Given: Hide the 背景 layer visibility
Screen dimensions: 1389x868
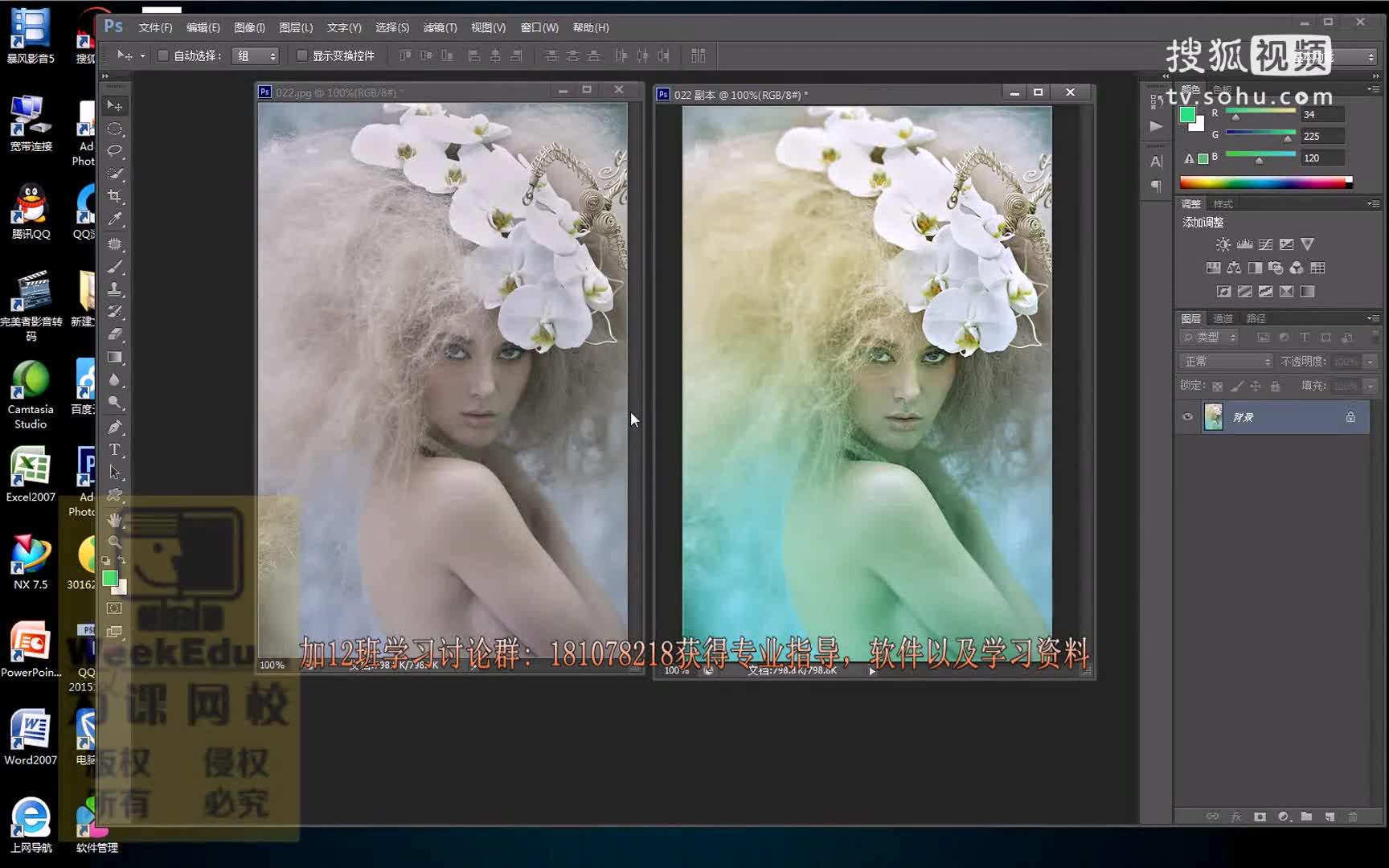Looking at the screenshot, I should click(1187, 417).
